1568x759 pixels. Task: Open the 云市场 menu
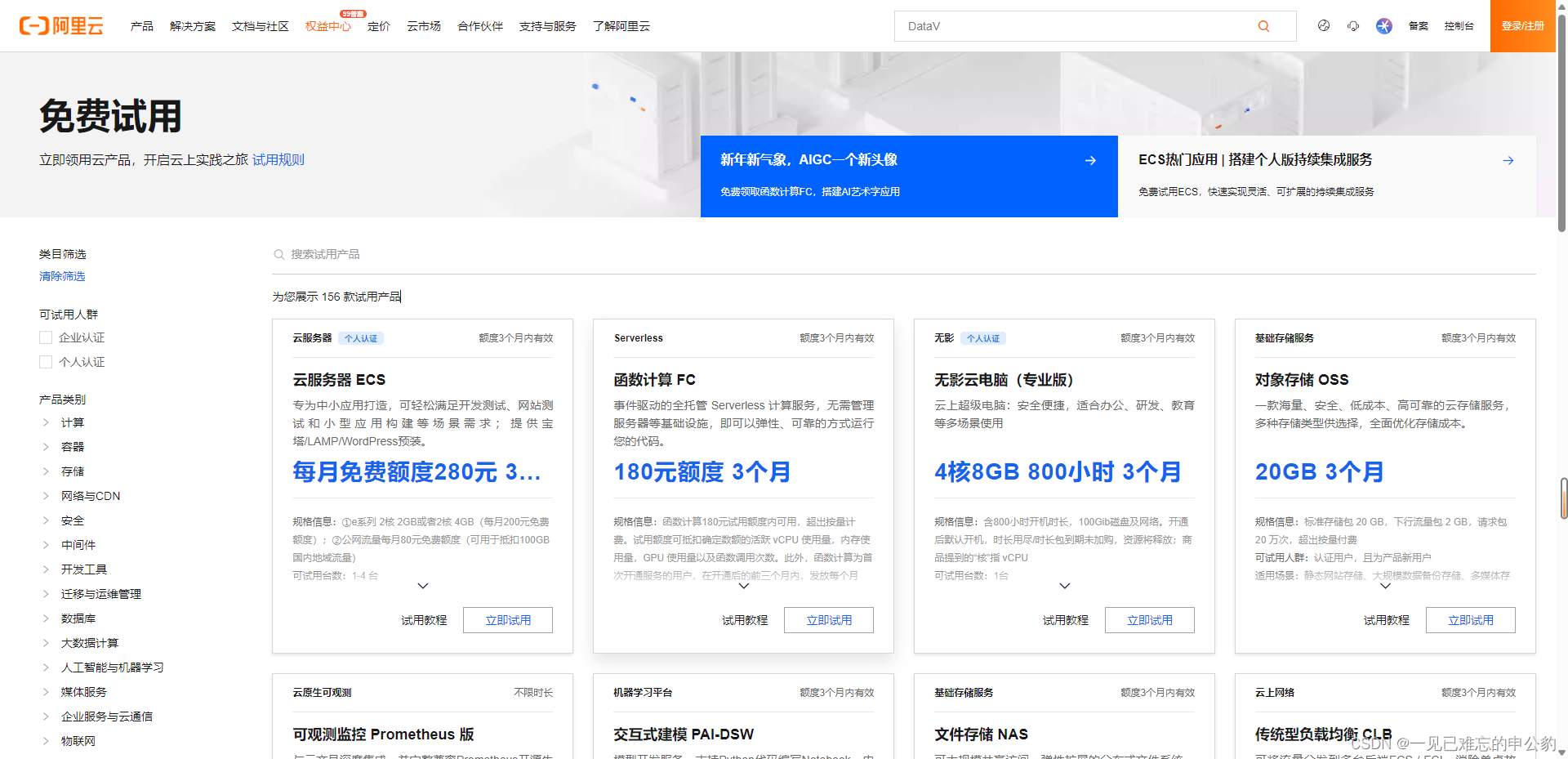coord(424,26)
